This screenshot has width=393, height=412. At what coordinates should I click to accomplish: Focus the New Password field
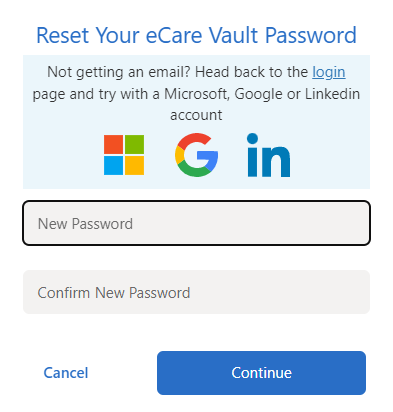pyautogui.click(x=196, y=223)
